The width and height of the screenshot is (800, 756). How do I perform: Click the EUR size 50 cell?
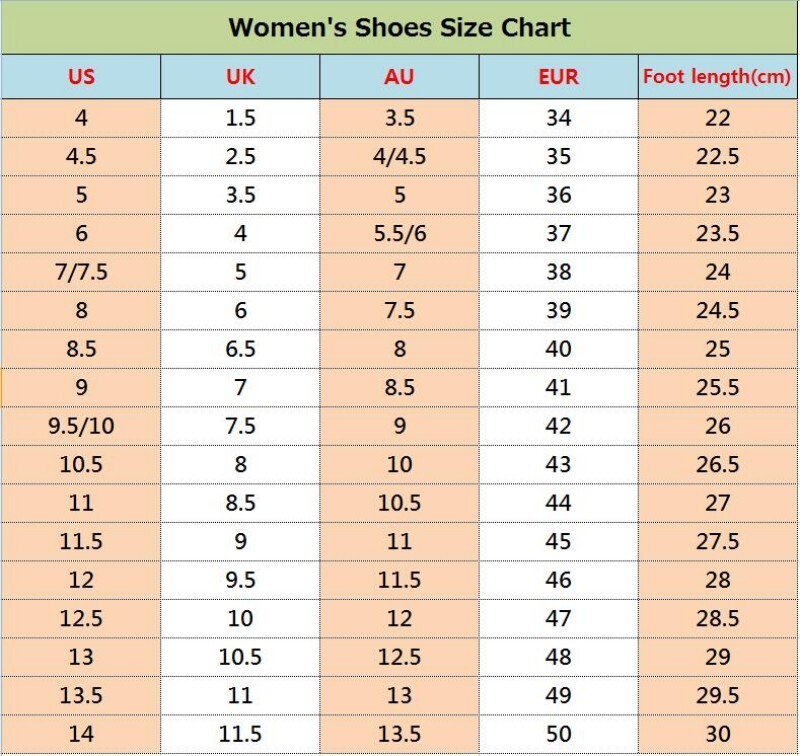559,734
